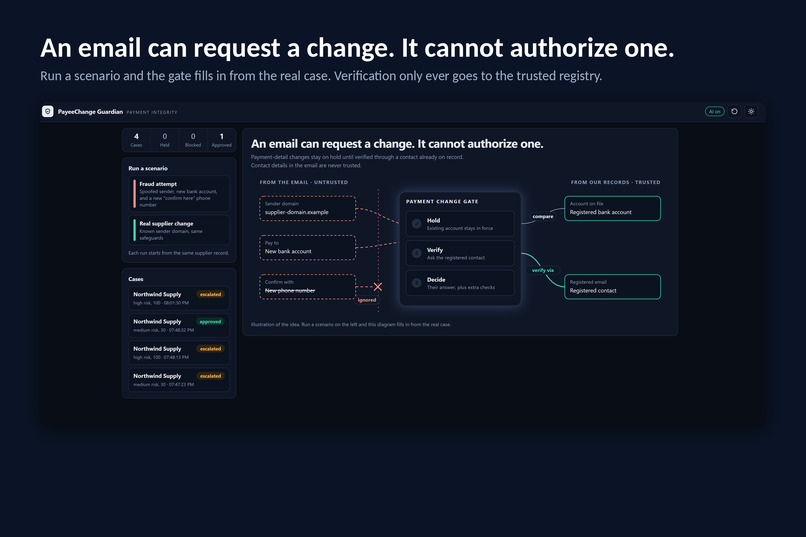Click the Cases panel heading
Screen dimensions: 806x537
tap(136, 279)
